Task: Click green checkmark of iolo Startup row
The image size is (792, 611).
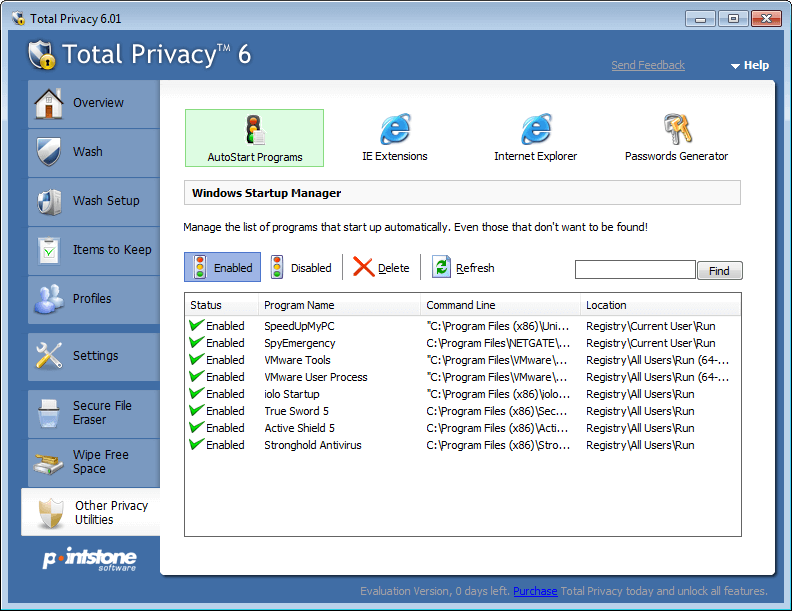Action: 196,393
